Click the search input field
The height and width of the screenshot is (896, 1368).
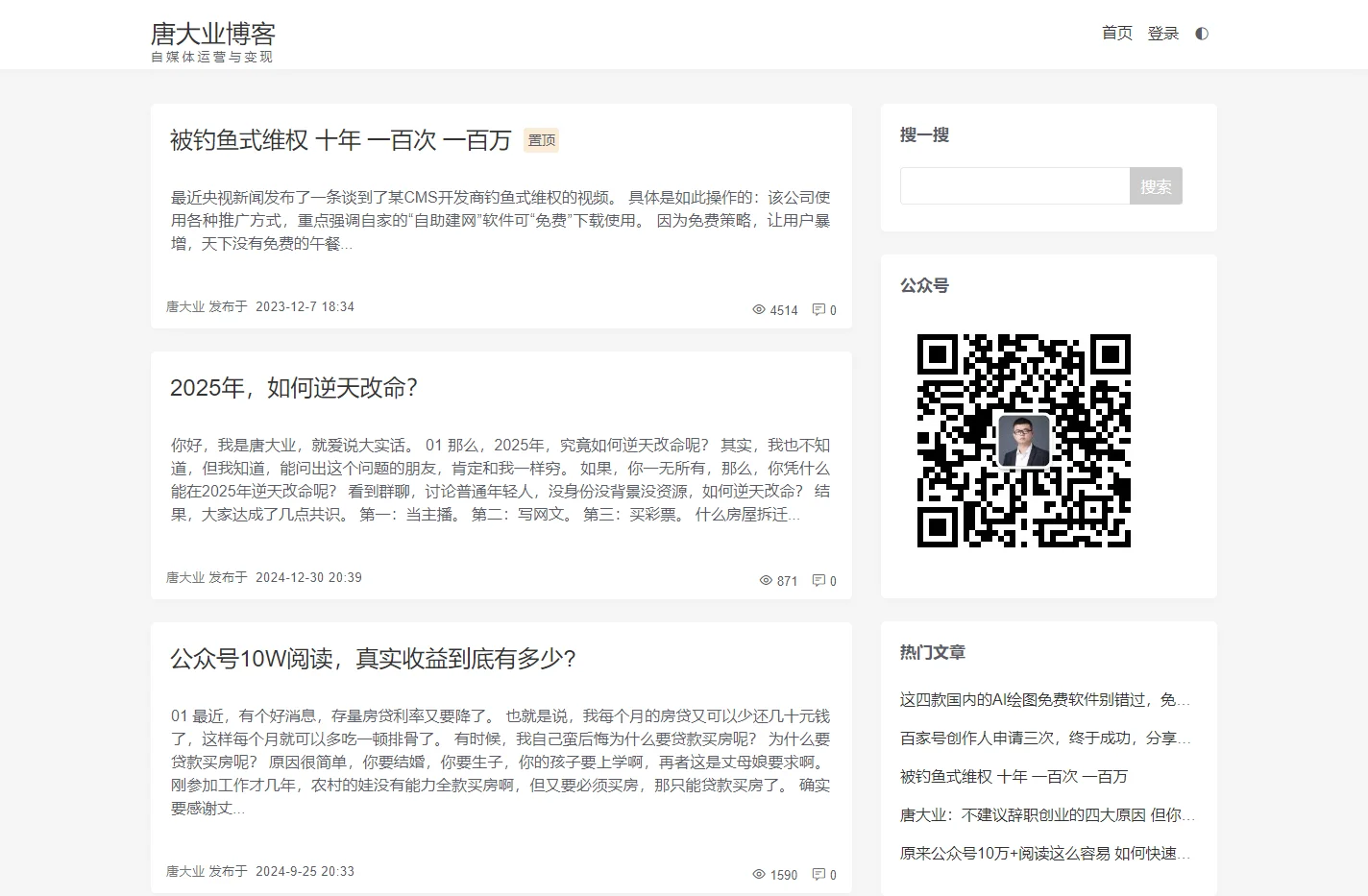tap(1014, 186)
